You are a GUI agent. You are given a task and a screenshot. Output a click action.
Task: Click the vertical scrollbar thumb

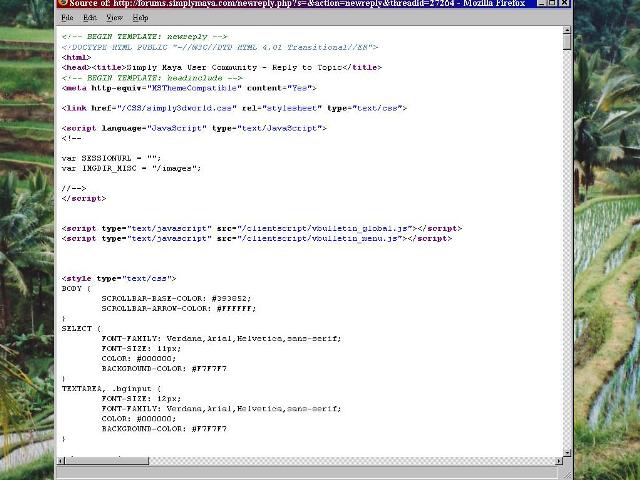pyautogui.click(x=567, y=42)
